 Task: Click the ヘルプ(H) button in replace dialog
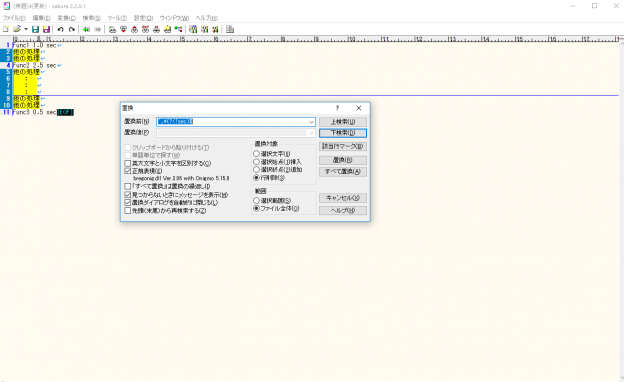click(343, 210)
